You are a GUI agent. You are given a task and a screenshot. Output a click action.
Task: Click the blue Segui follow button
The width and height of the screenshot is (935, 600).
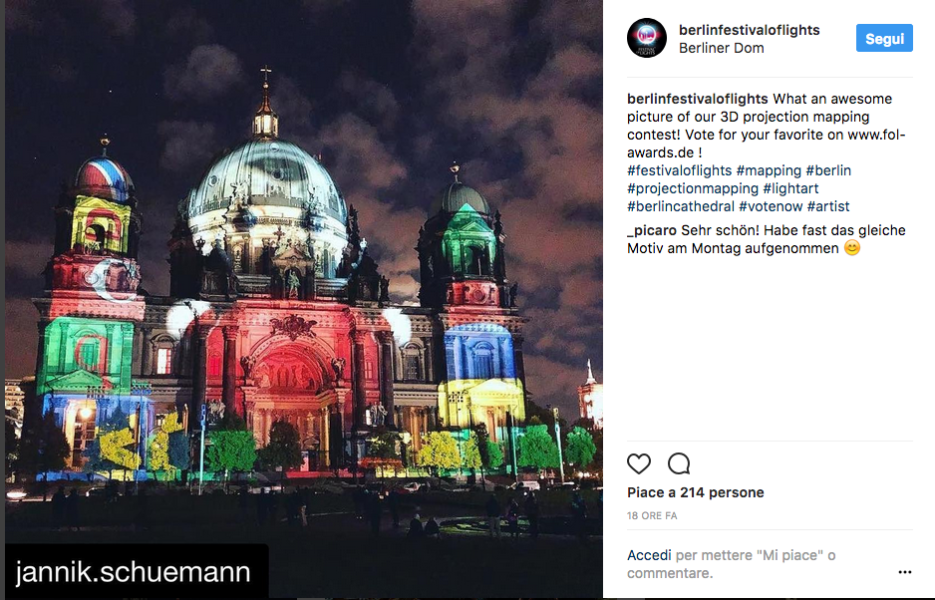884,38
